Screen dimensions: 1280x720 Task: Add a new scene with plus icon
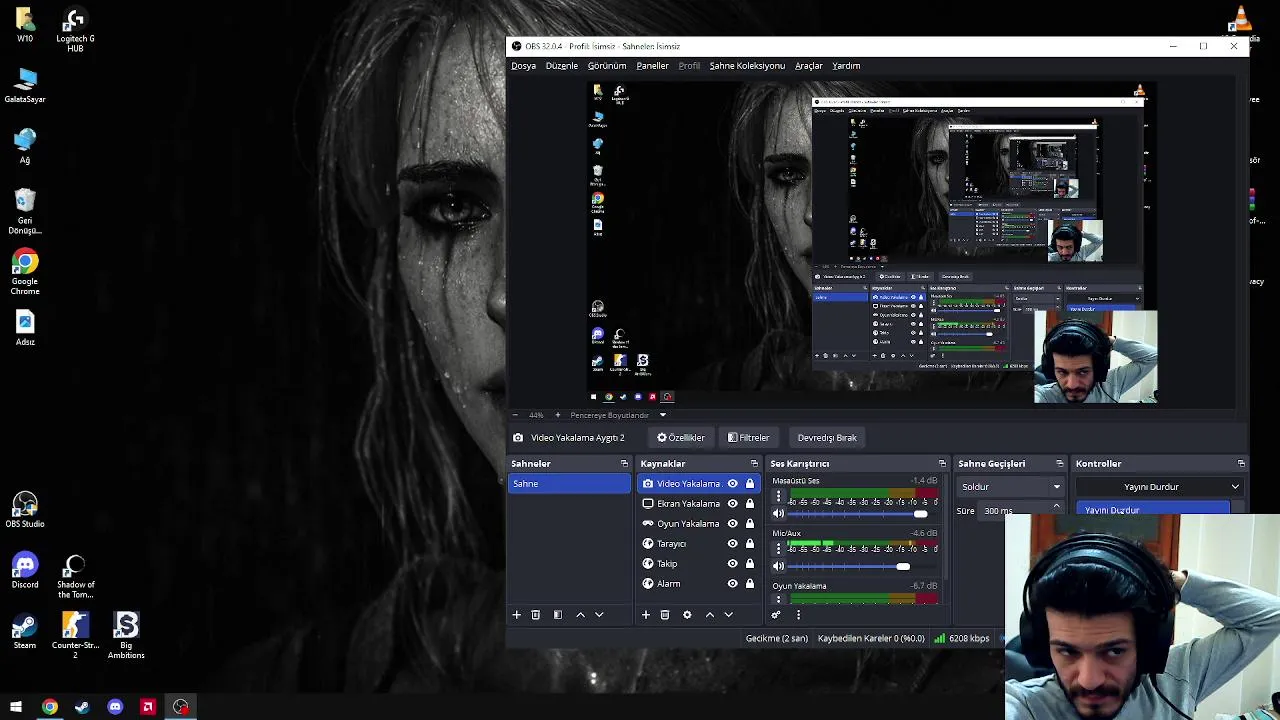pyautogui.click(x=516, y=615)
